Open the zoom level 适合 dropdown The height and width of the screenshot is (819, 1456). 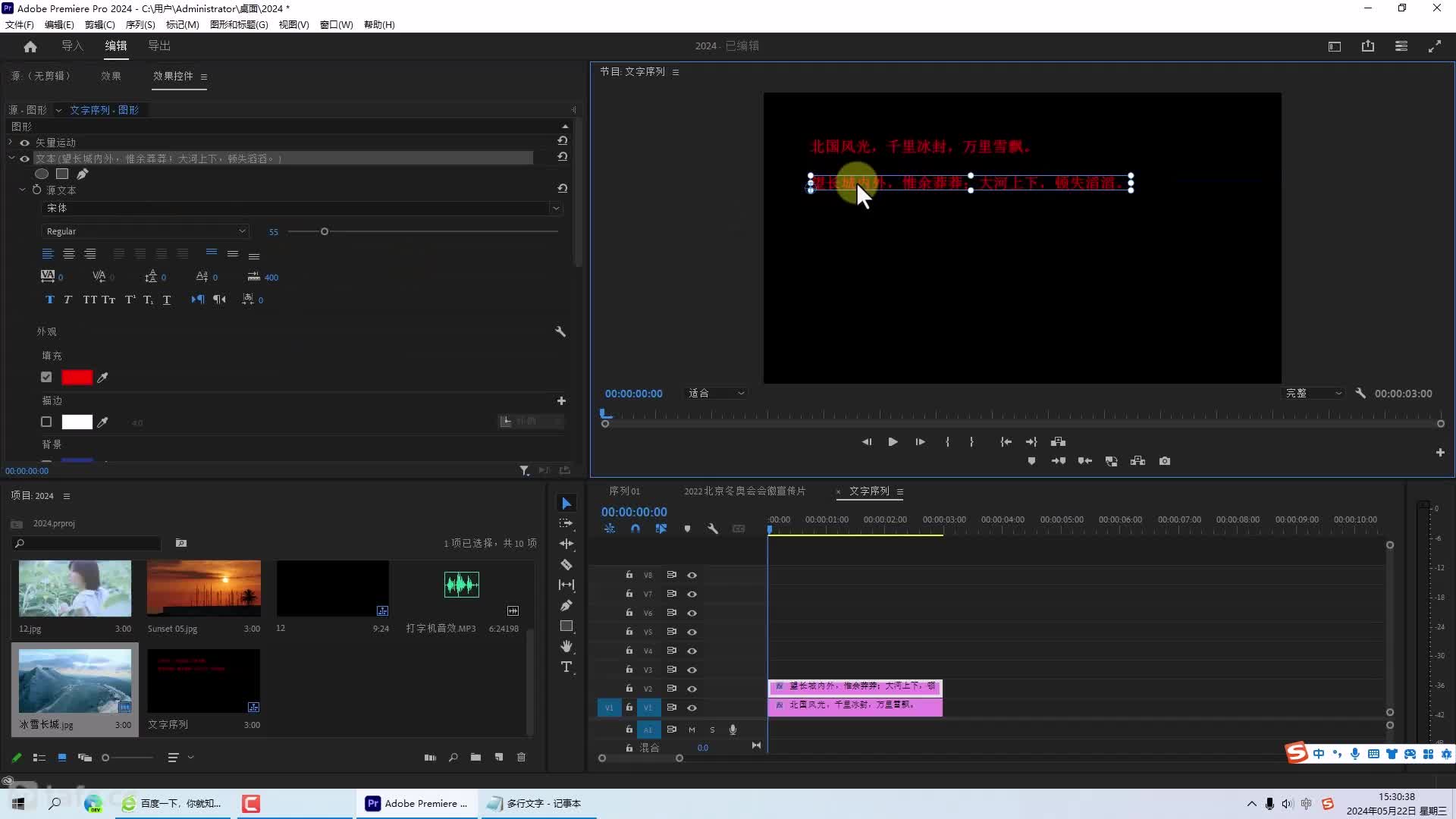point(716,394)
